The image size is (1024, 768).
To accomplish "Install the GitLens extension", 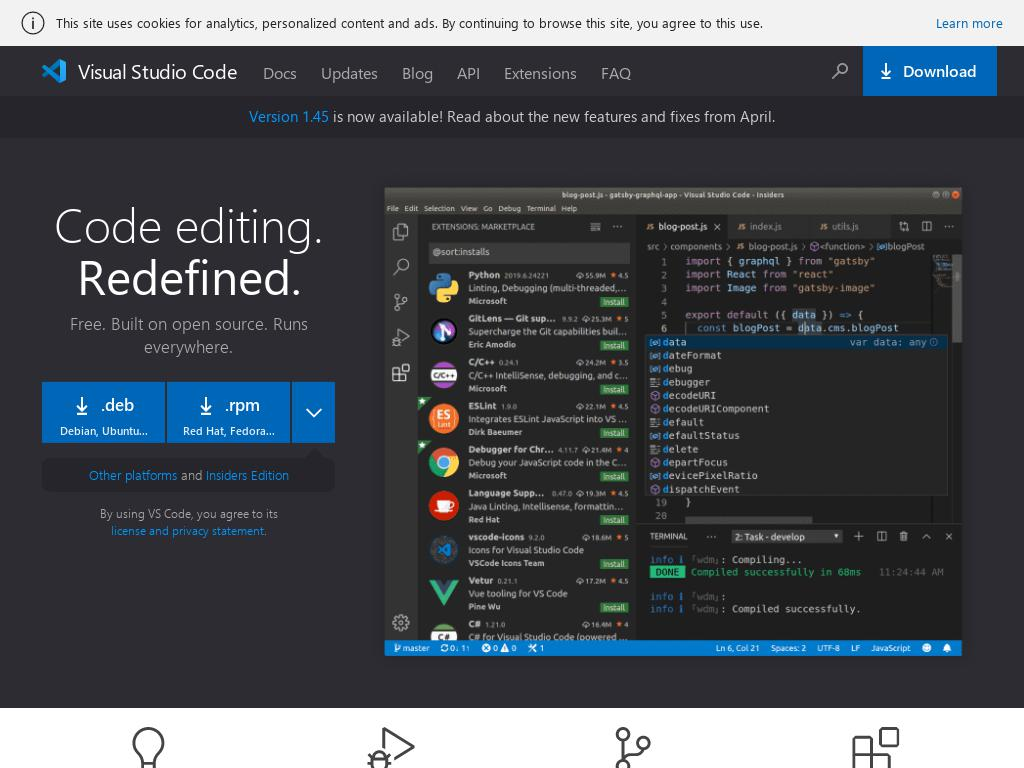I will coord(614,345).
